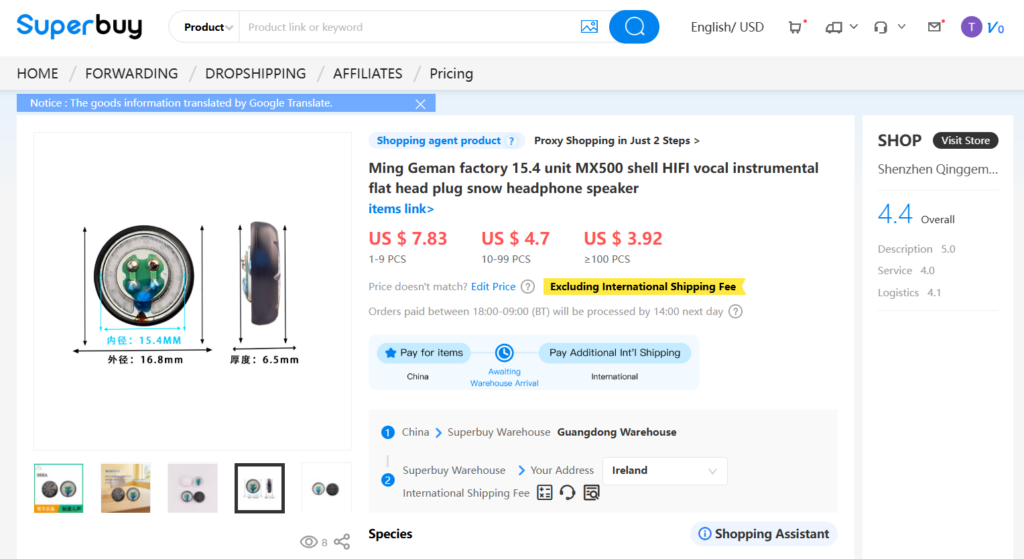Type in the product link search field

click(405, 27)
